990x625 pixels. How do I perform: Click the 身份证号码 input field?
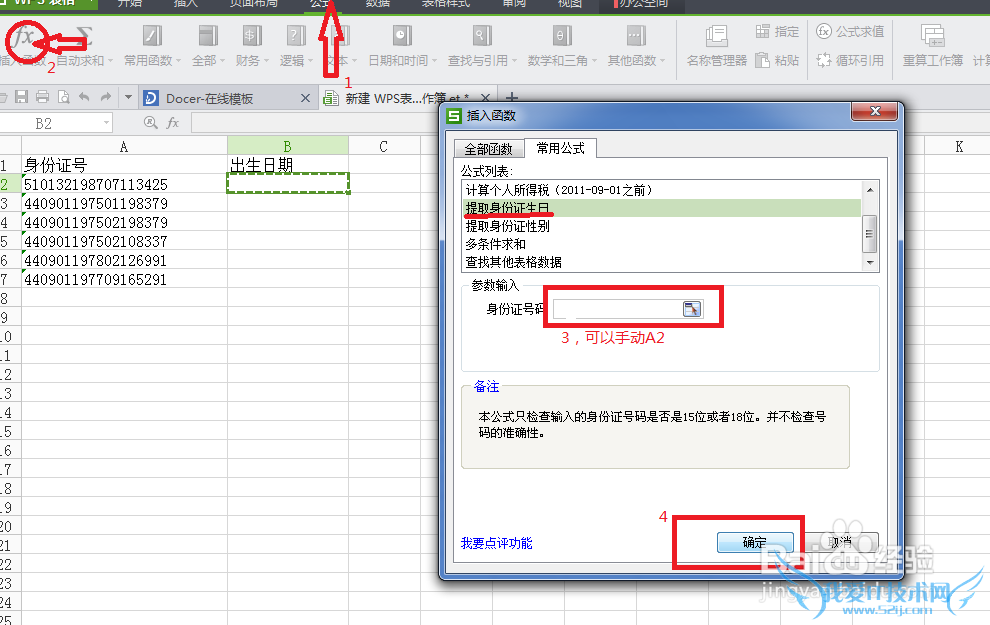click(x=619, y=309)
